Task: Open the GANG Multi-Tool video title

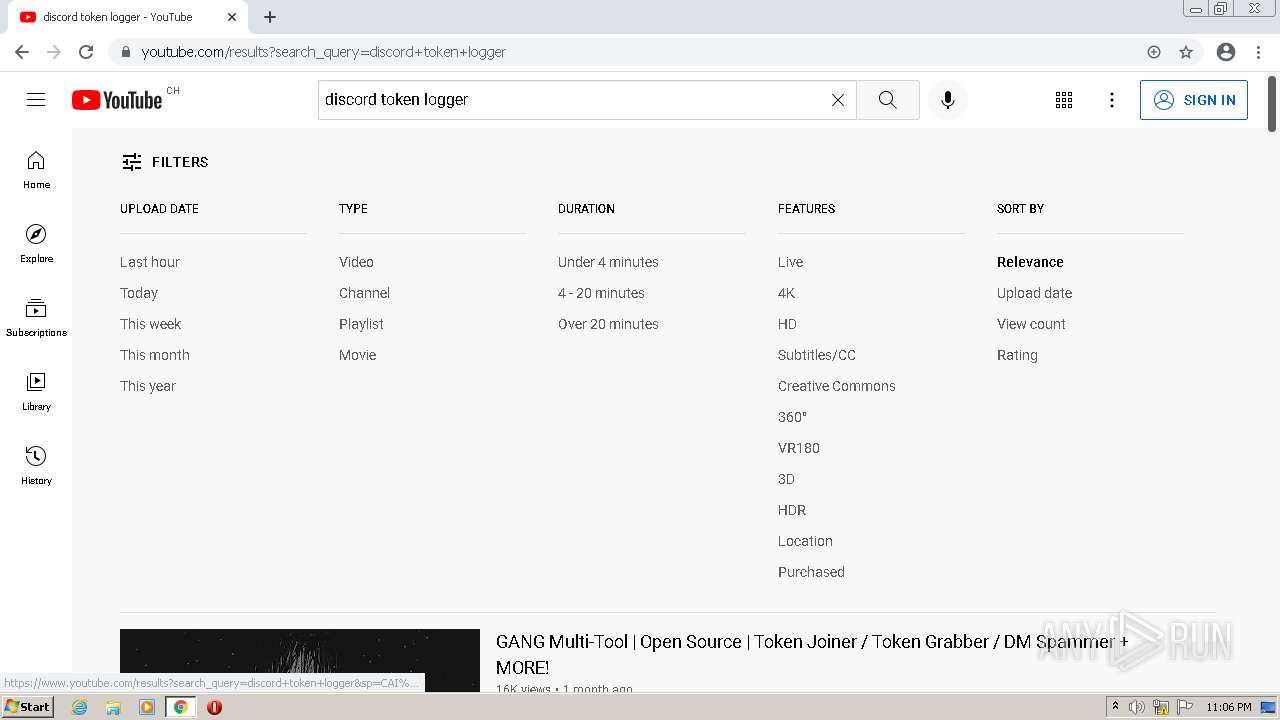Action: pos(812,654)
